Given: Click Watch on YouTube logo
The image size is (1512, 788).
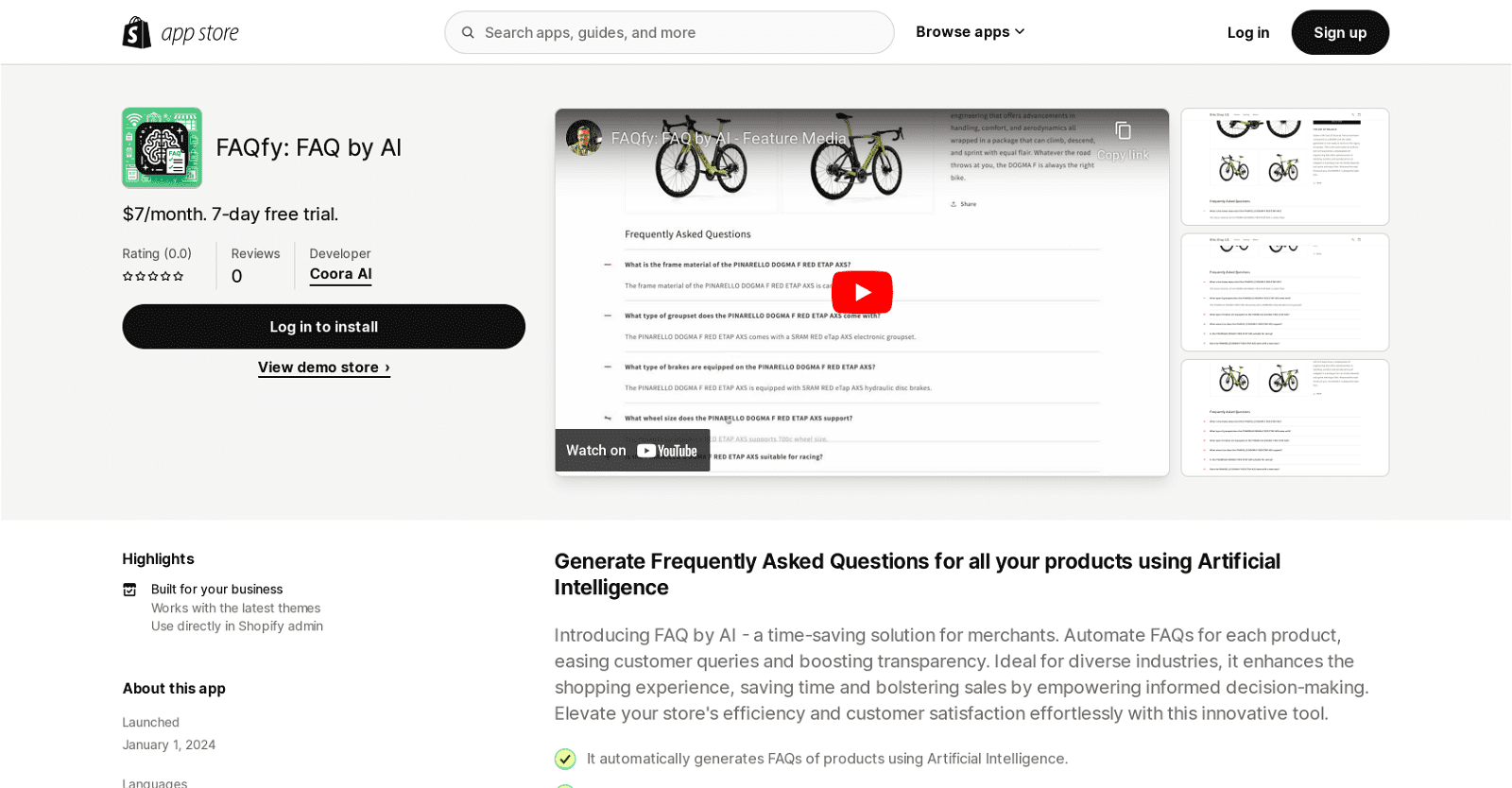Looking at the screenshot, I should [667, 451].
